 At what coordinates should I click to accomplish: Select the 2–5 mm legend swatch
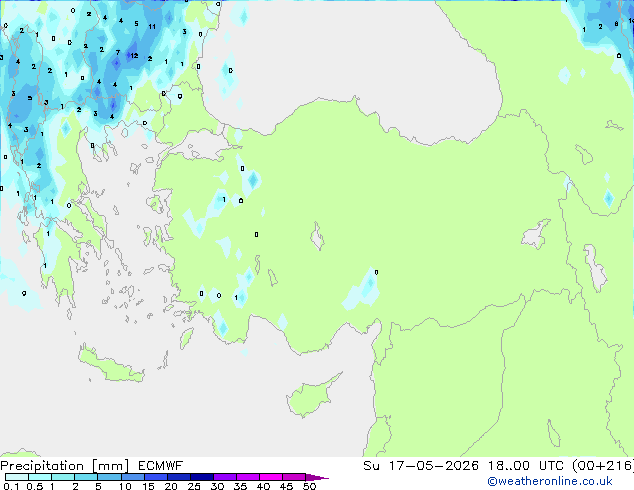click(x=86, y=477)
